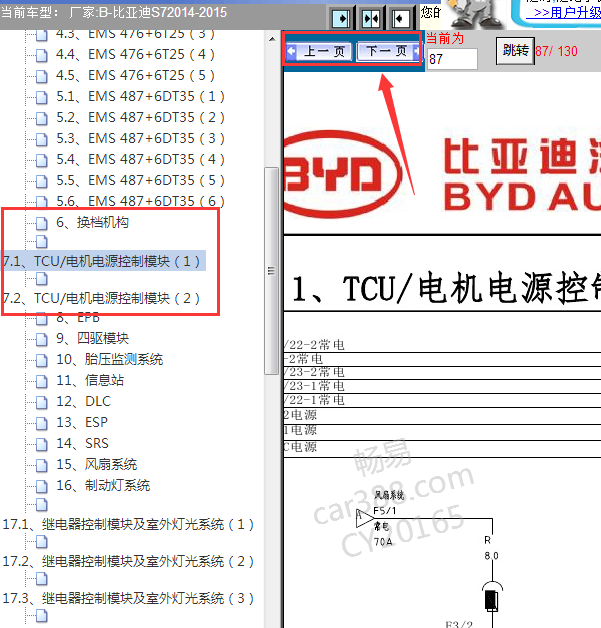Click page icon beside 5.1、EMS 487+6DT35
Screen dimensions: 601x628
click(42, 97)
